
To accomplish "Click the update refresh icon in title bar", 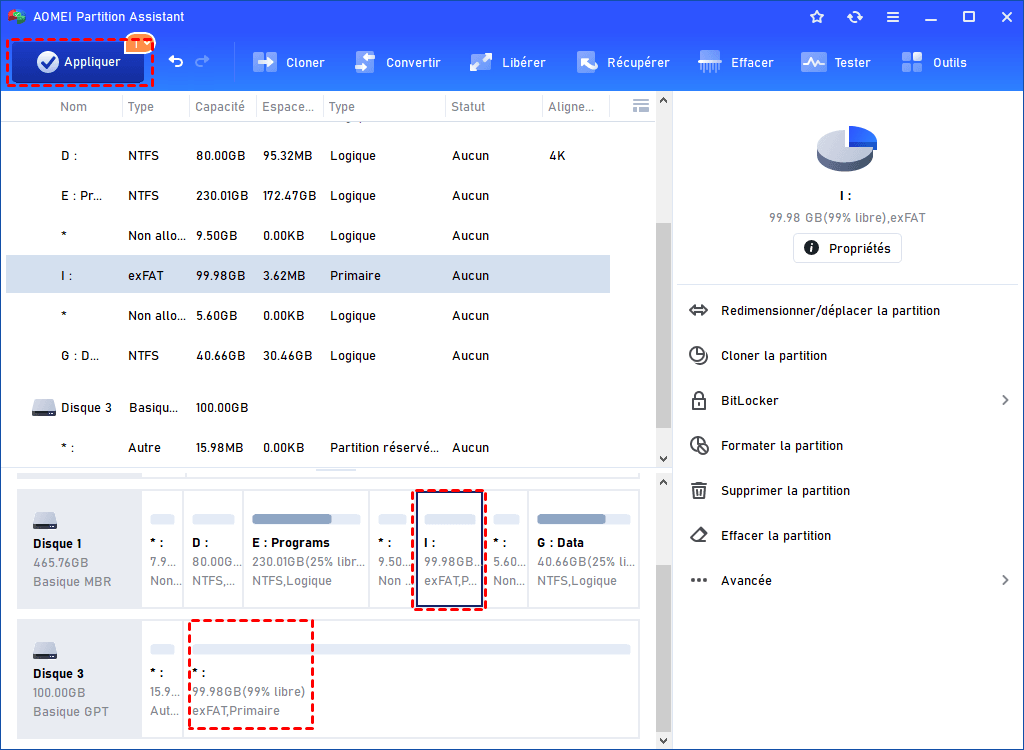I will [855, 16].
